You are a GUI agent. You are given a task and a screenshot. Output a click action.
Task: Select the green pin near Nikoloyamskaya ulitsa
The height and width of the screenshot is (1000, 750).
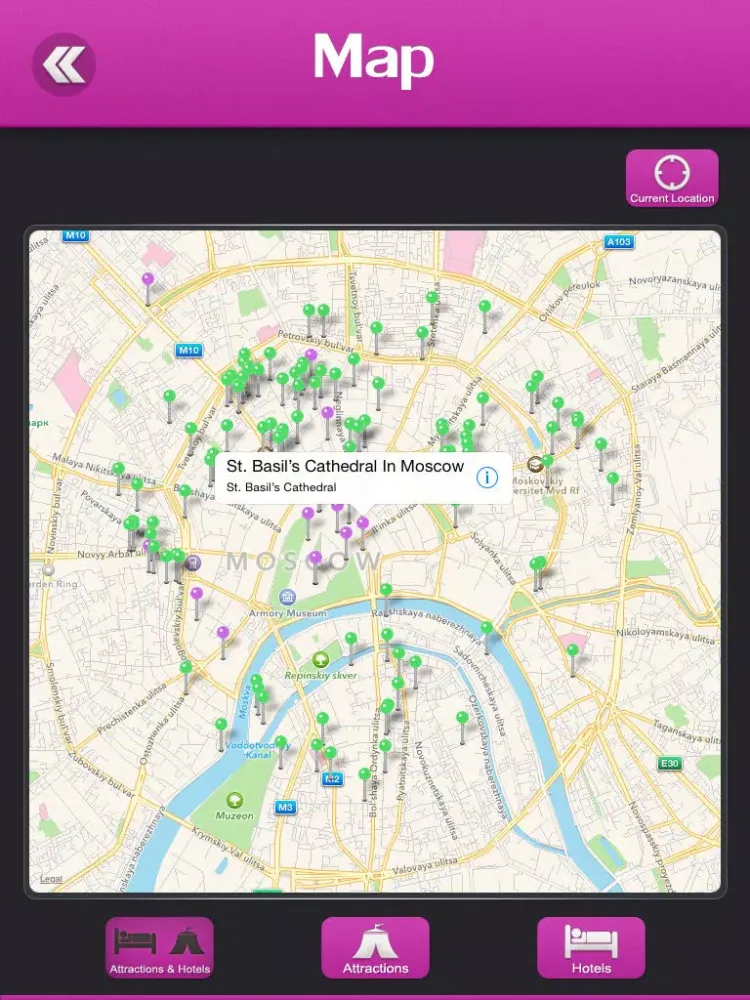pyautogui.click(x=572, y=652)
